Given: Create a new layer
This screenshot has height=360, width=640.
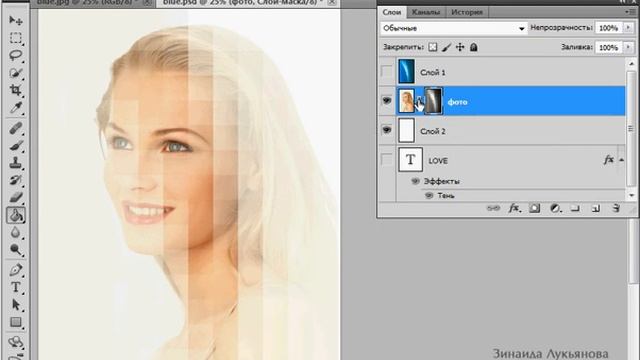Looking at the screenshot, I should coord(596,209).
